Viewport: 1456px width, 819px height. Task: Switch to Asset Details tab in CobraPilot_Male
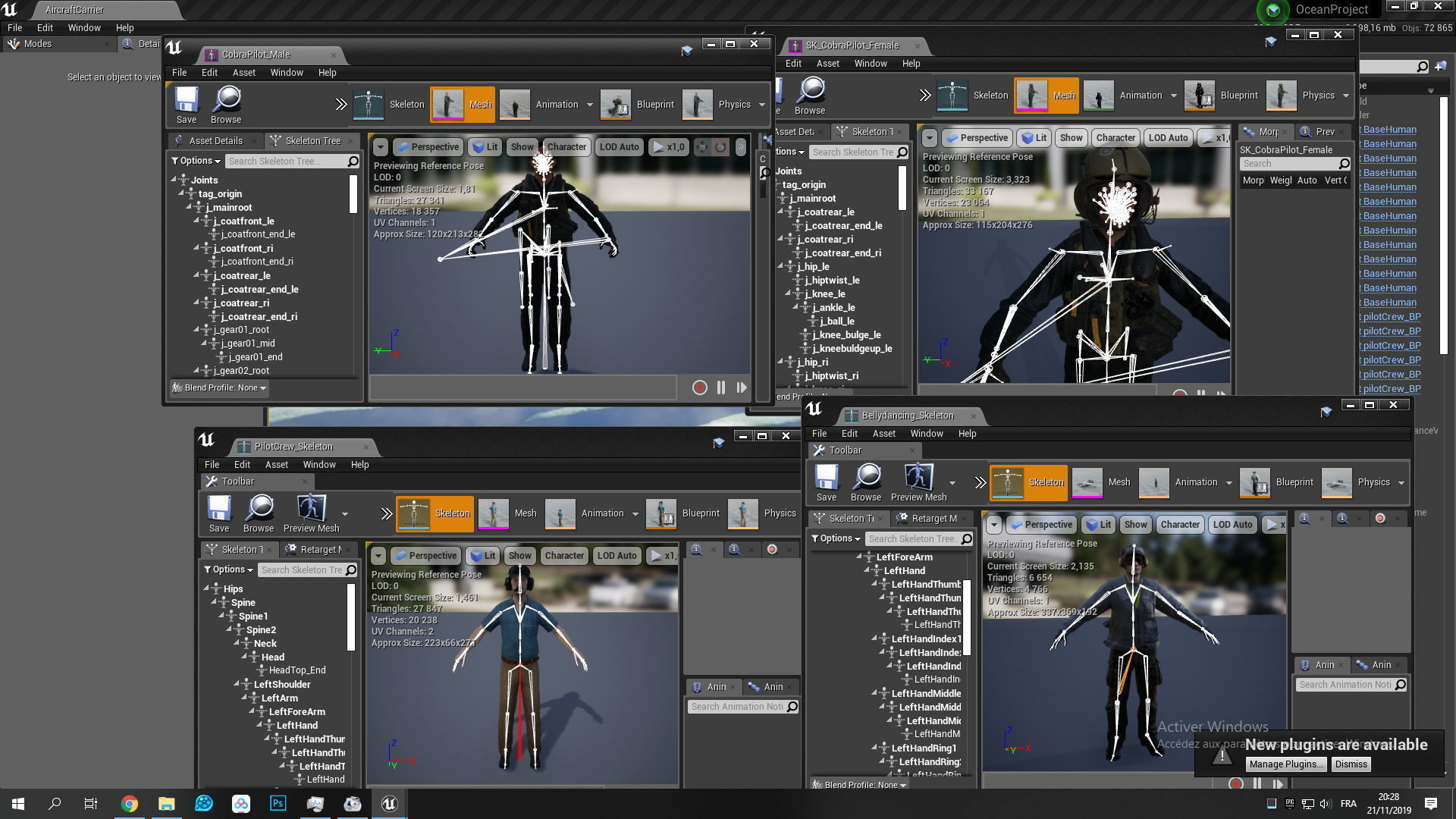tap(215, 141)
